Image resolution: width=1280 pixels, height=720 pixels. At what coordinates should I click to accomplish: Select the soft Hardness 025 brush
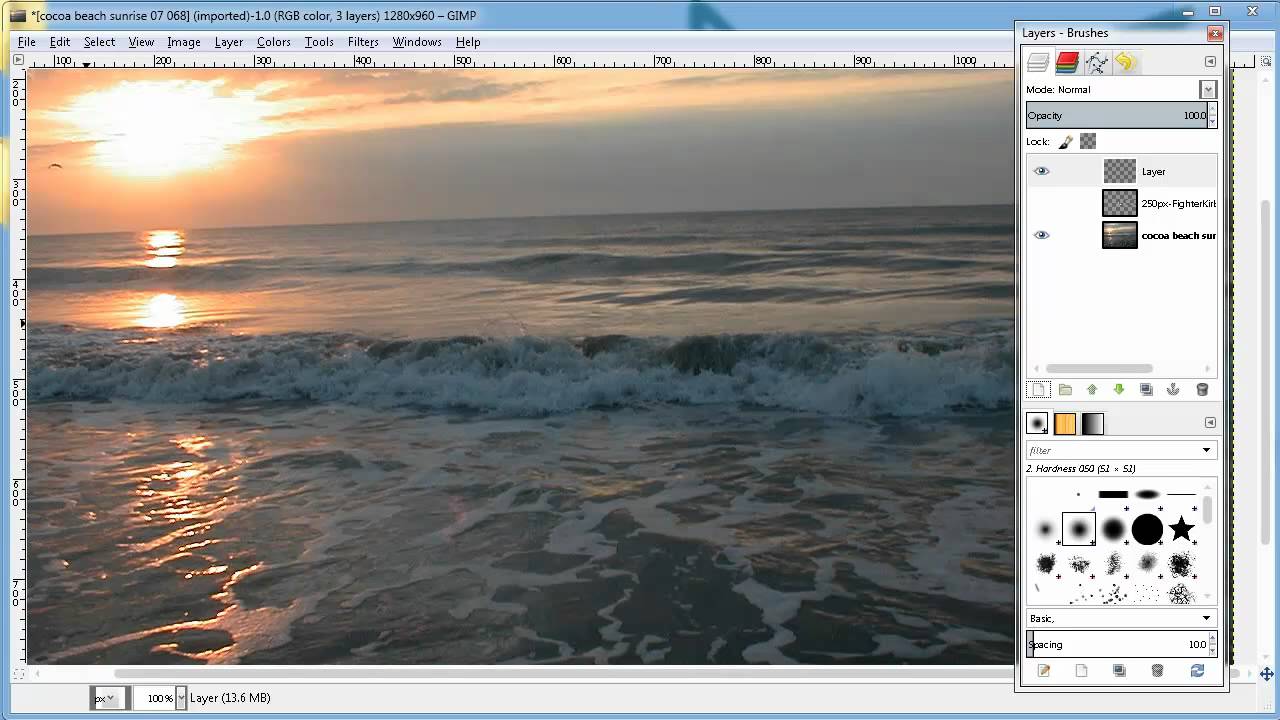[1046, 529]
